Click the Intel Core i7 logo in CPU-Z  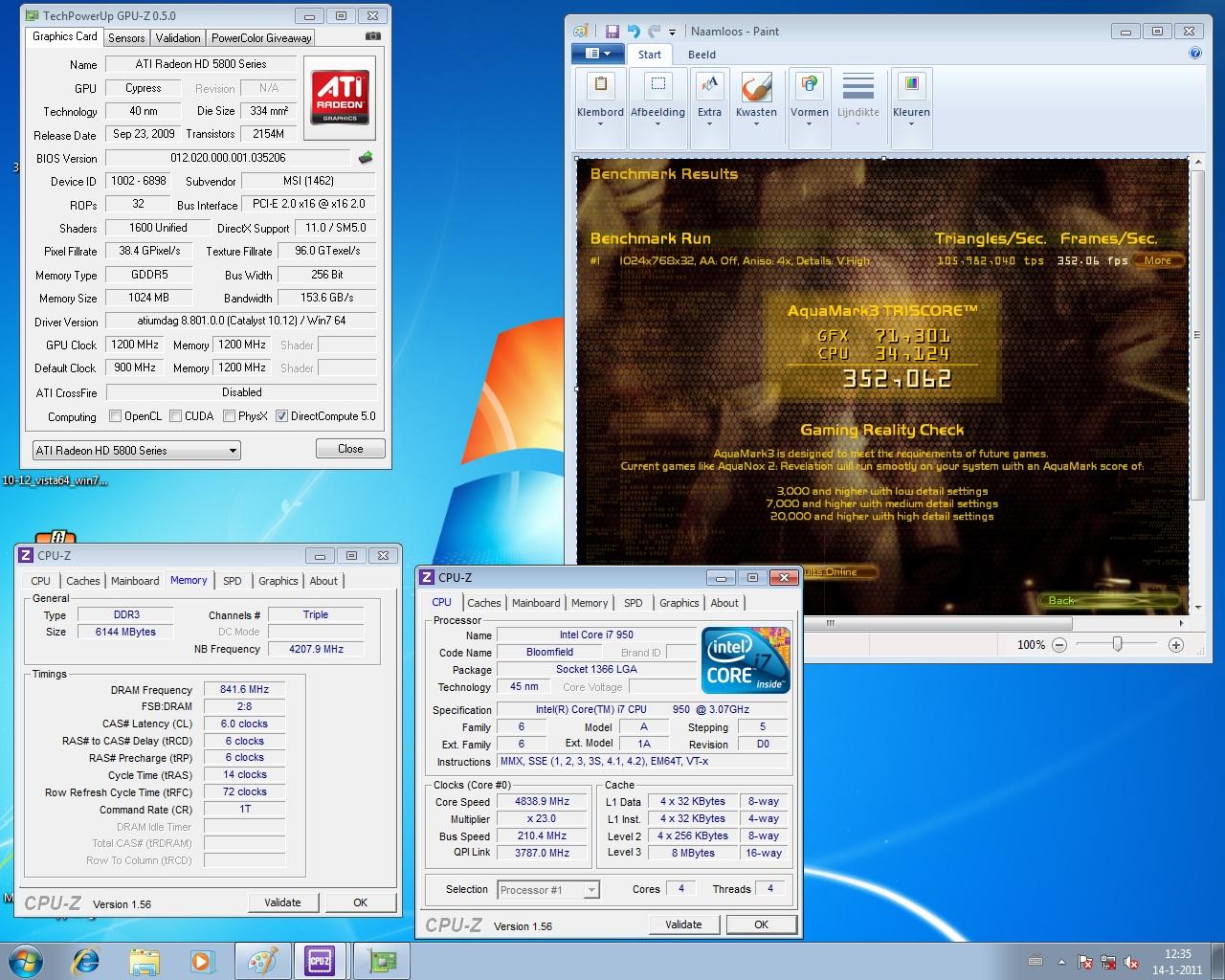click(x=746, y=659)
